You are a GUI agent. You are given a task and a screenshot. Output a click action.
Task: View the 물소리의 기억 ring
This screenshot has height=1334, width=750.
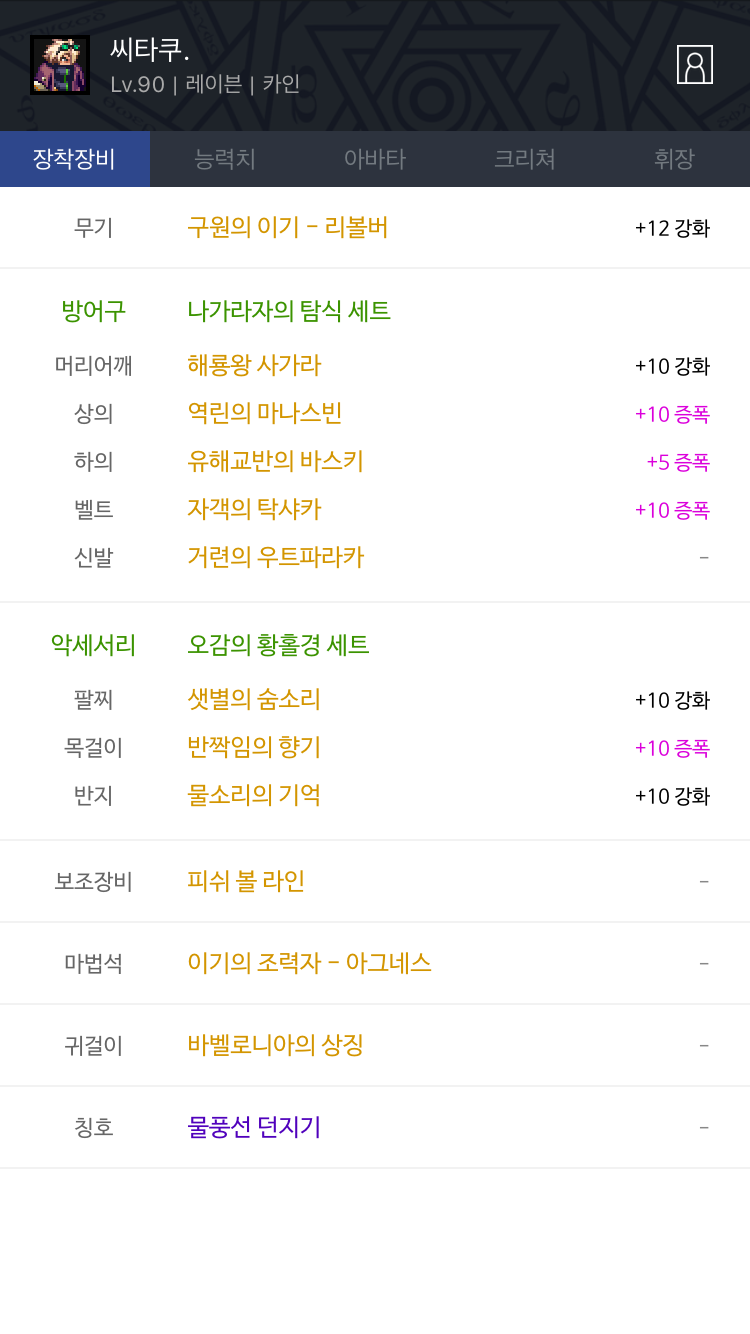pos(254,796)
